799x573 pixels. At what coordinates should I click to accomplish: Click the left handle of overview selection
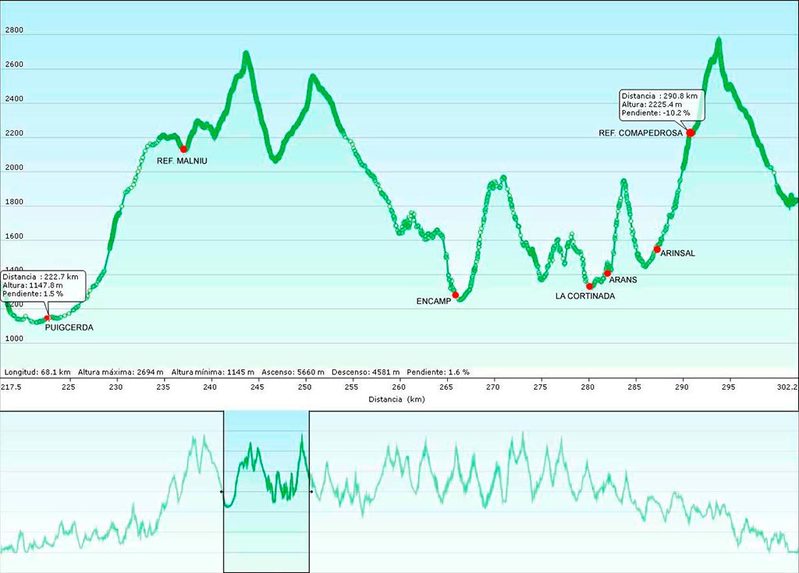(x=222, y=492)
